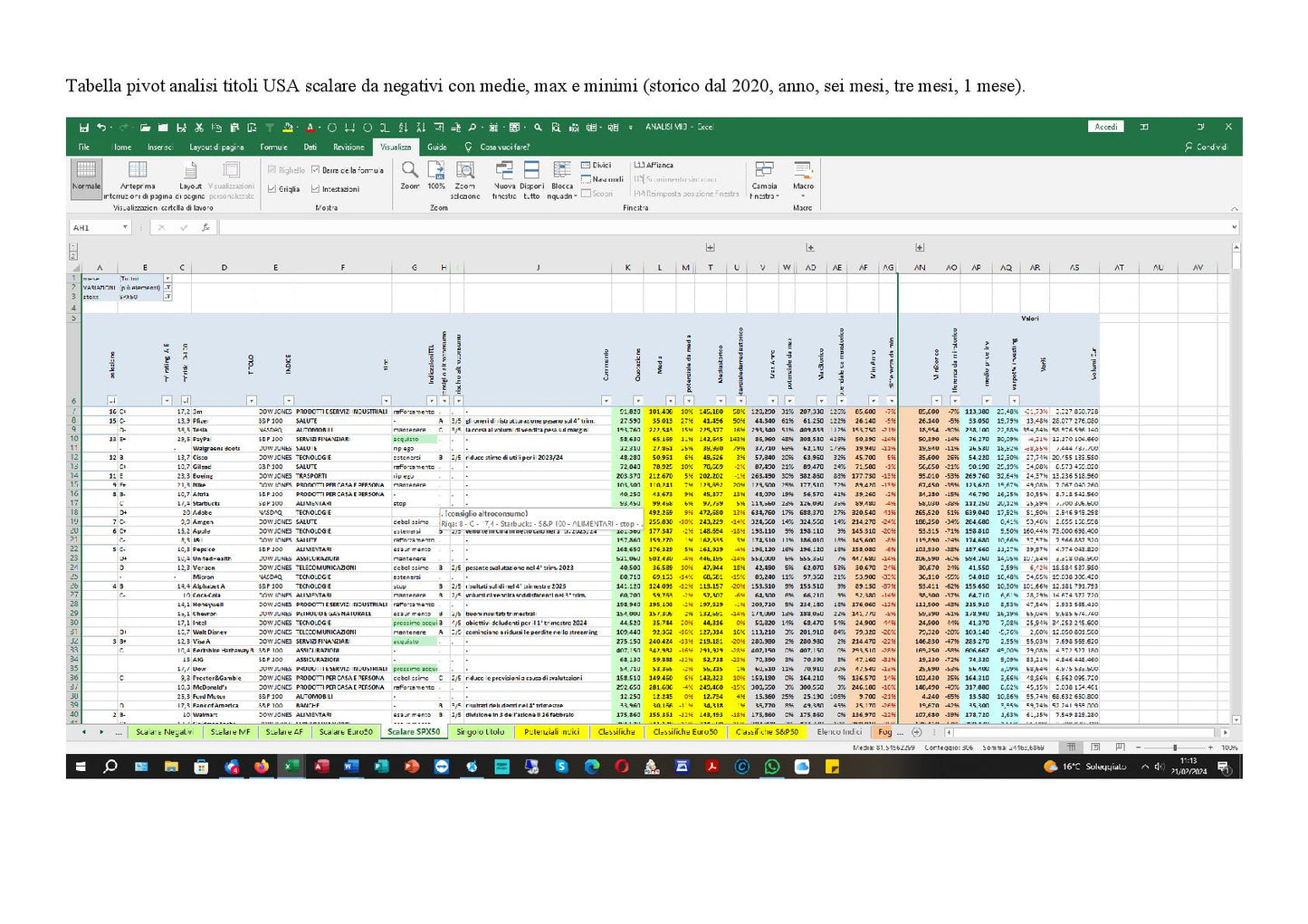Click the red font color A icon
The width and height of the screenshot is (1308, 924).
310,128
